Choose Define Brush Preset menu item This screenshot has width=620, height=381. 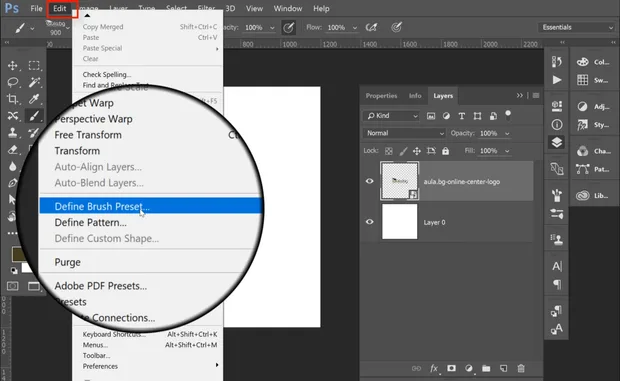tap(150, 206)
